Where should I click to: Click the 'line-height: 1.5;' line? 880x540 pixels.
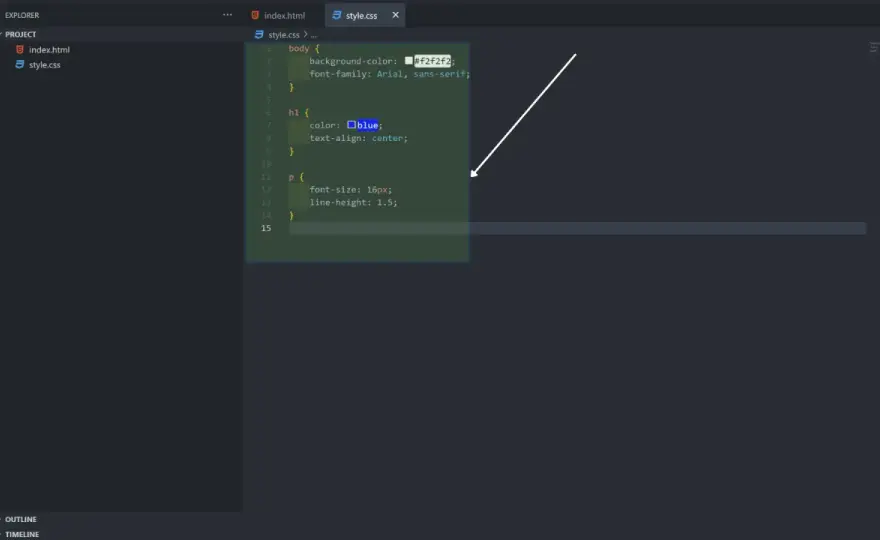click(353, 203)
